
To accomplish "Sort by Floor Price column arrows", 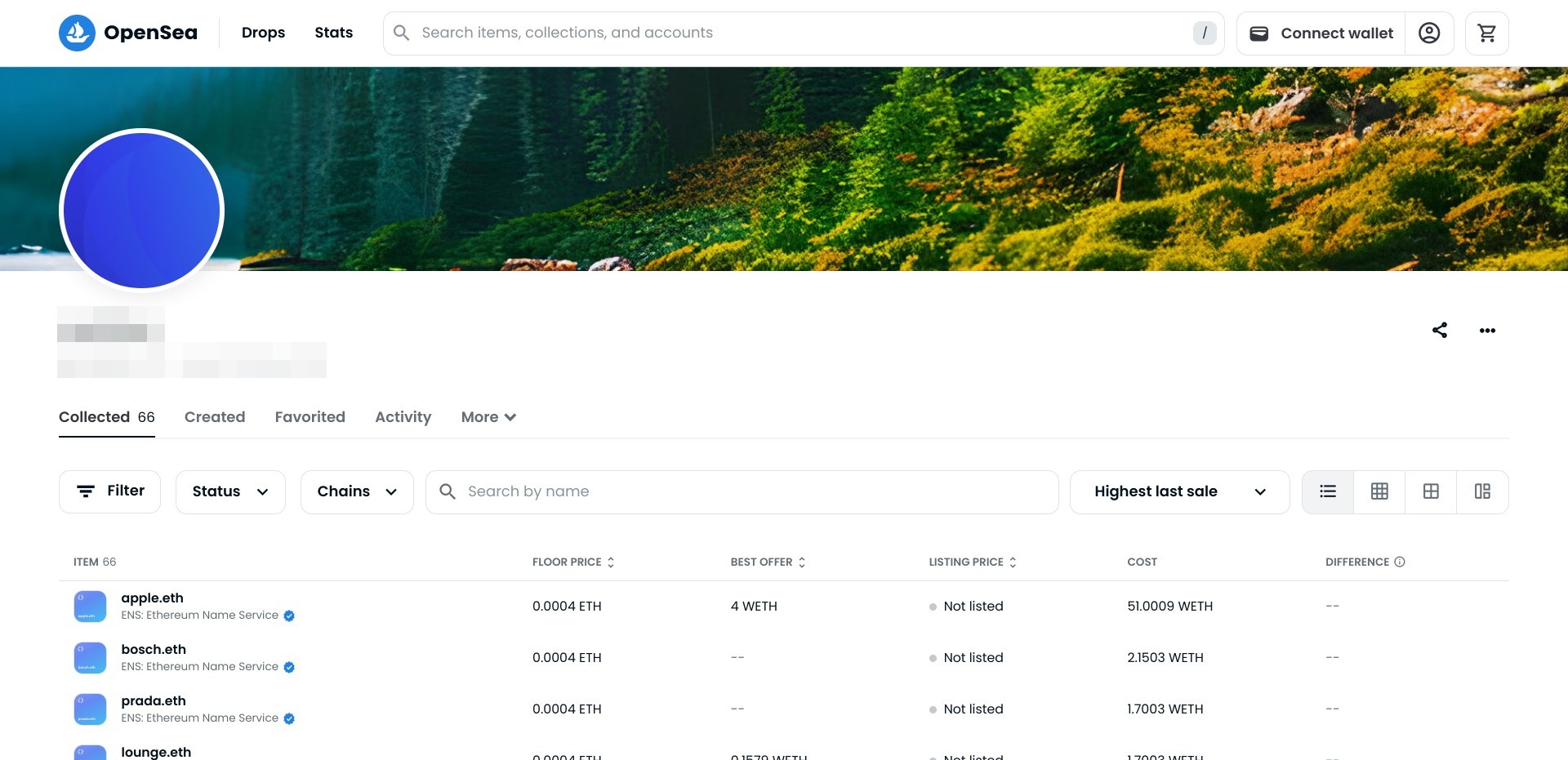I will click(611, 562).
